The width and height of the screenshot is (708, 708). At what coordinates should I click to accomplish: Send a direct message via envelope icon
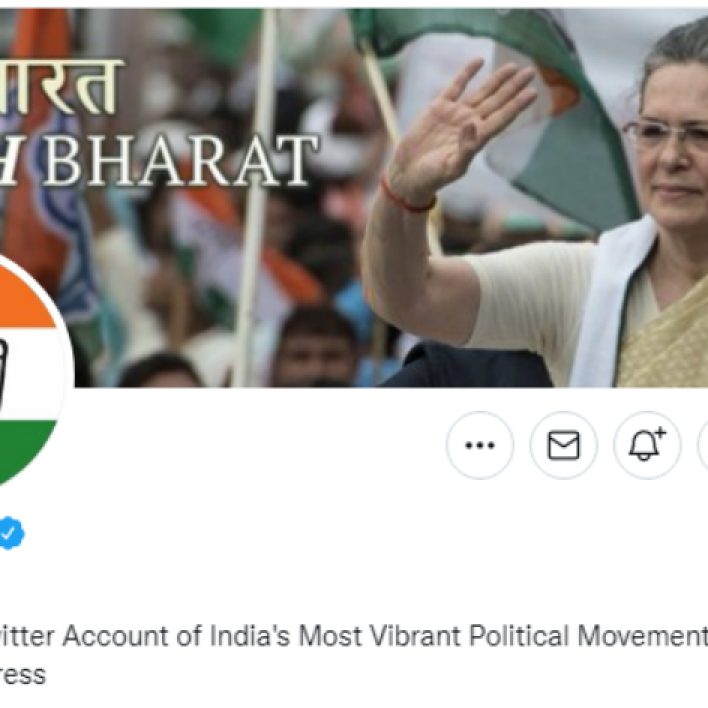[564, 445]
